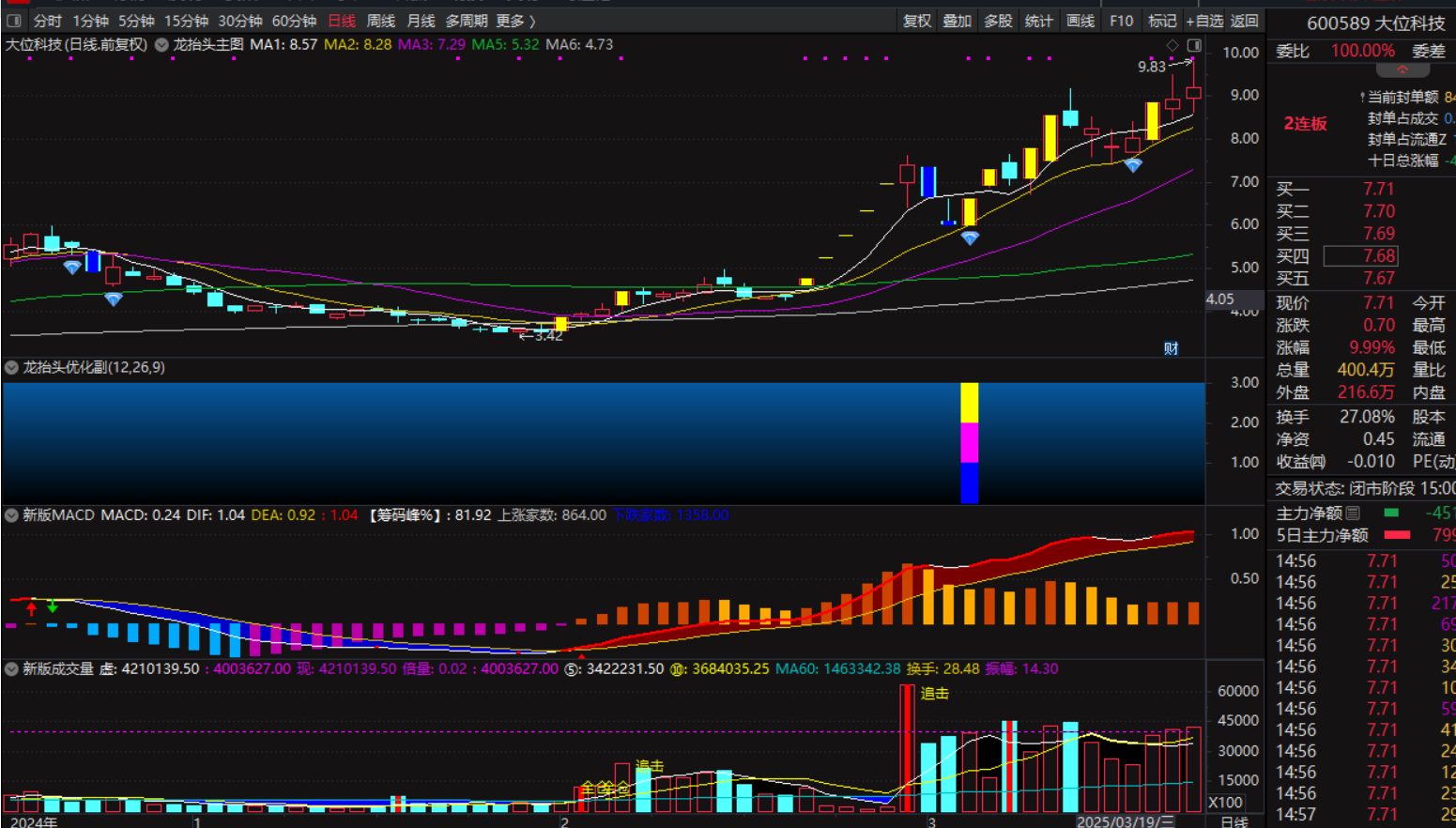Open the 主力净额 details list icon

tap(1353, 513)
